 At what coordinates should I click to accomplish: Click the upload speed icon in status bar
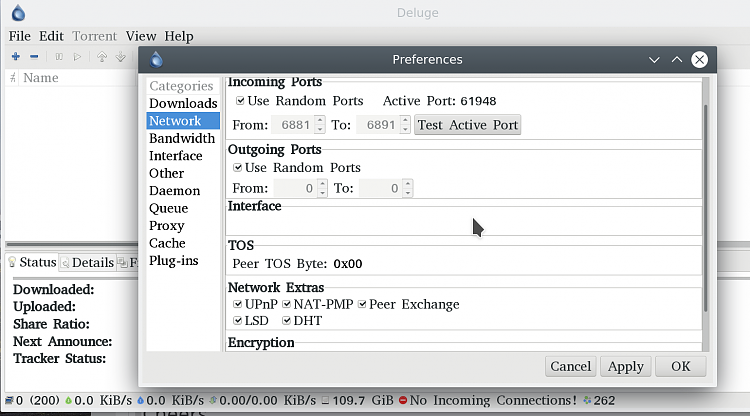pyautogui.click(x=140, y=400)
